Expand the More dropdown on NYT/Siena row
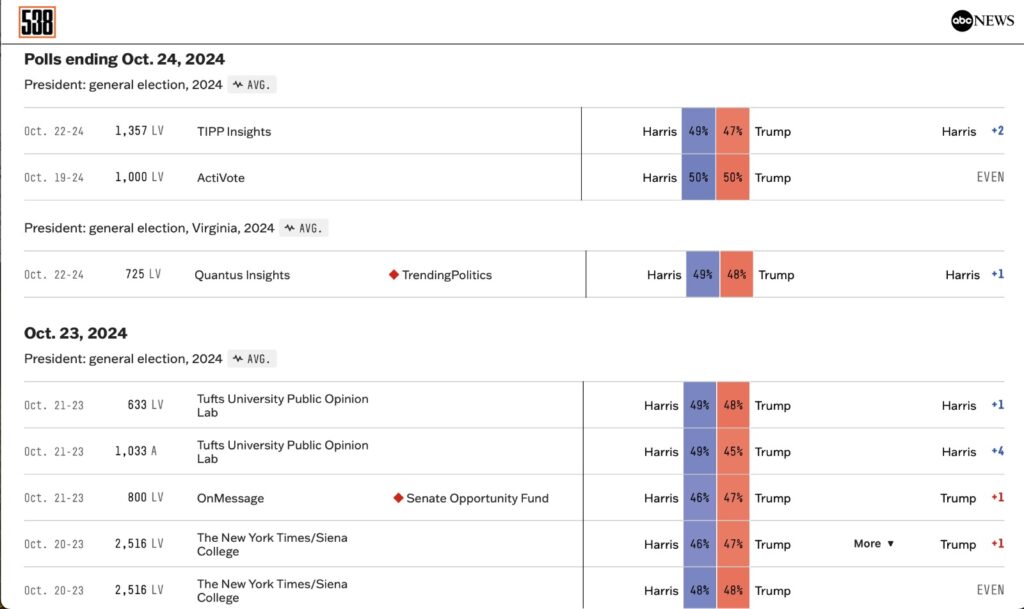This screenshot has width=1024, height=609. pos(874,544)
